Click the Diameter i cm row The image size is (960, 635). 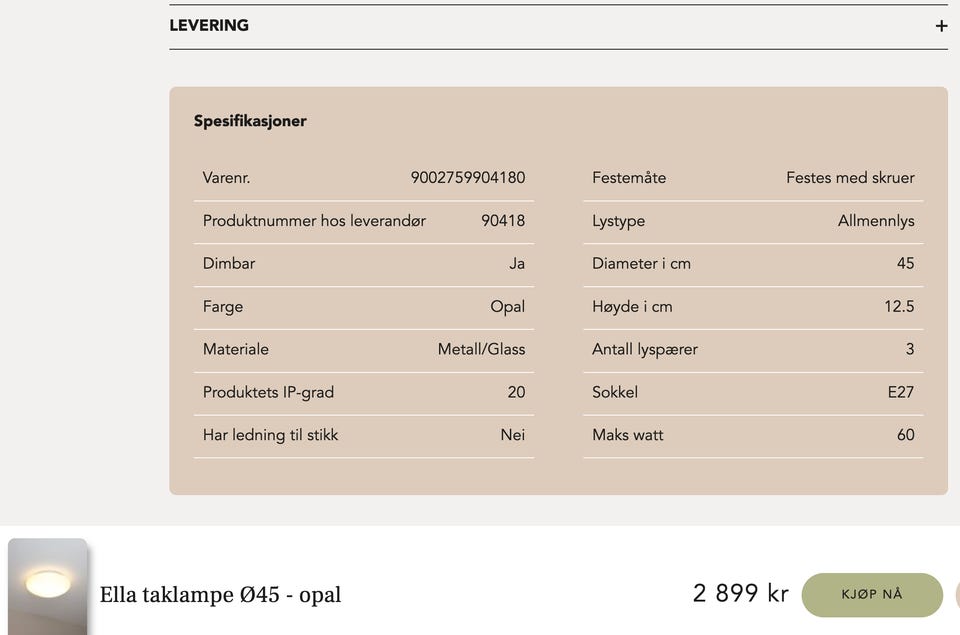click(x=753, y=264)
